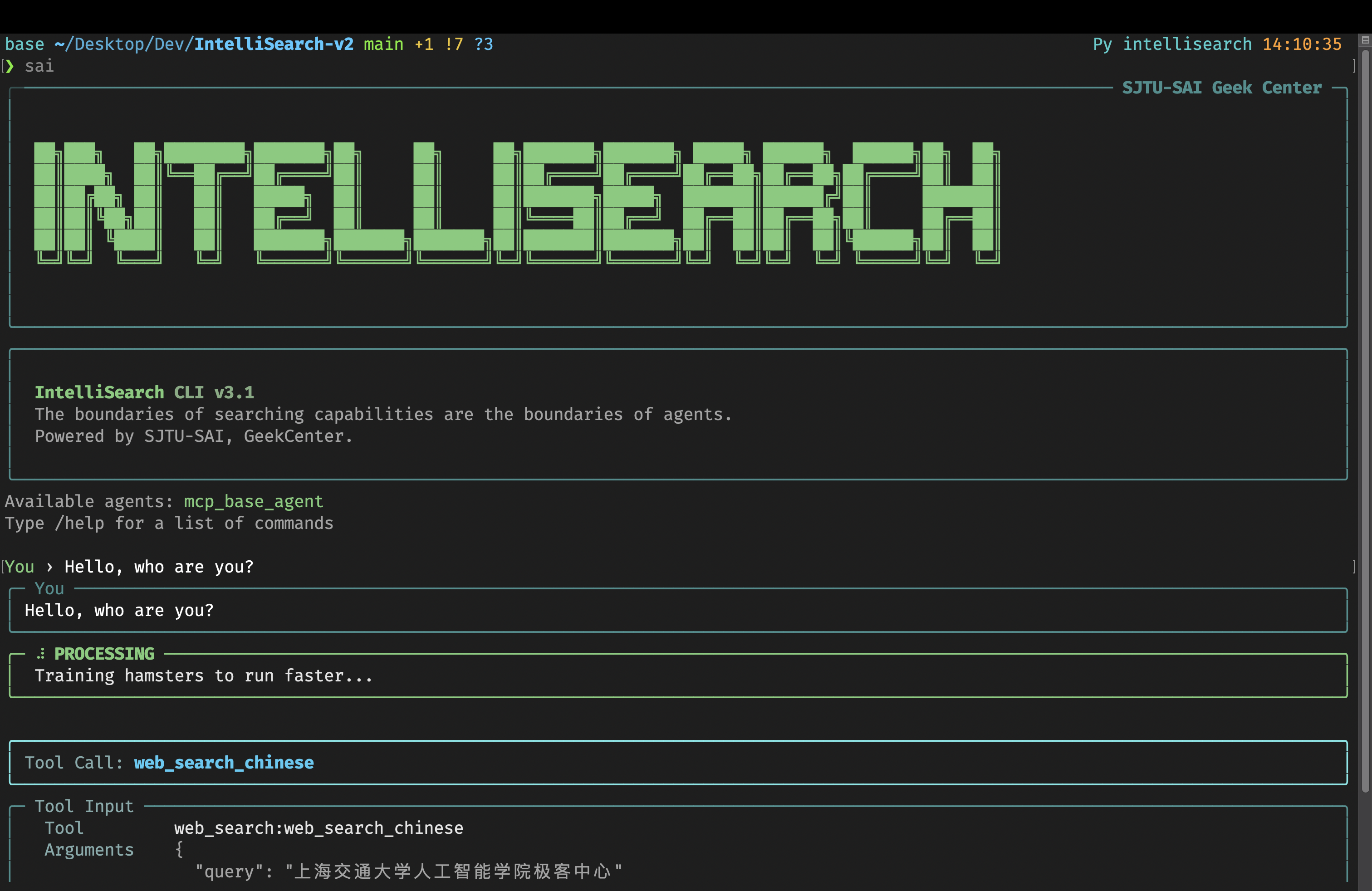Viewport: 1372px width, 891px height.
Task: Click the clock showing 14:10:35
Action: (x=1301, y=43)
